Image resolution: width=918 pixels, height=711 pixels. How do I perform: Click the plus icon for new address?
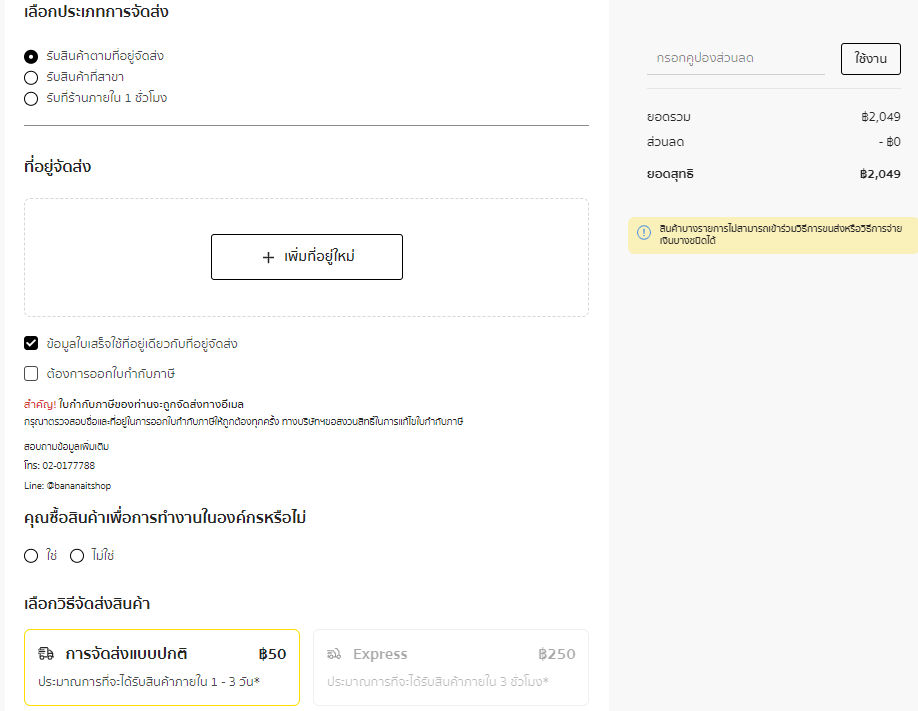268,257
